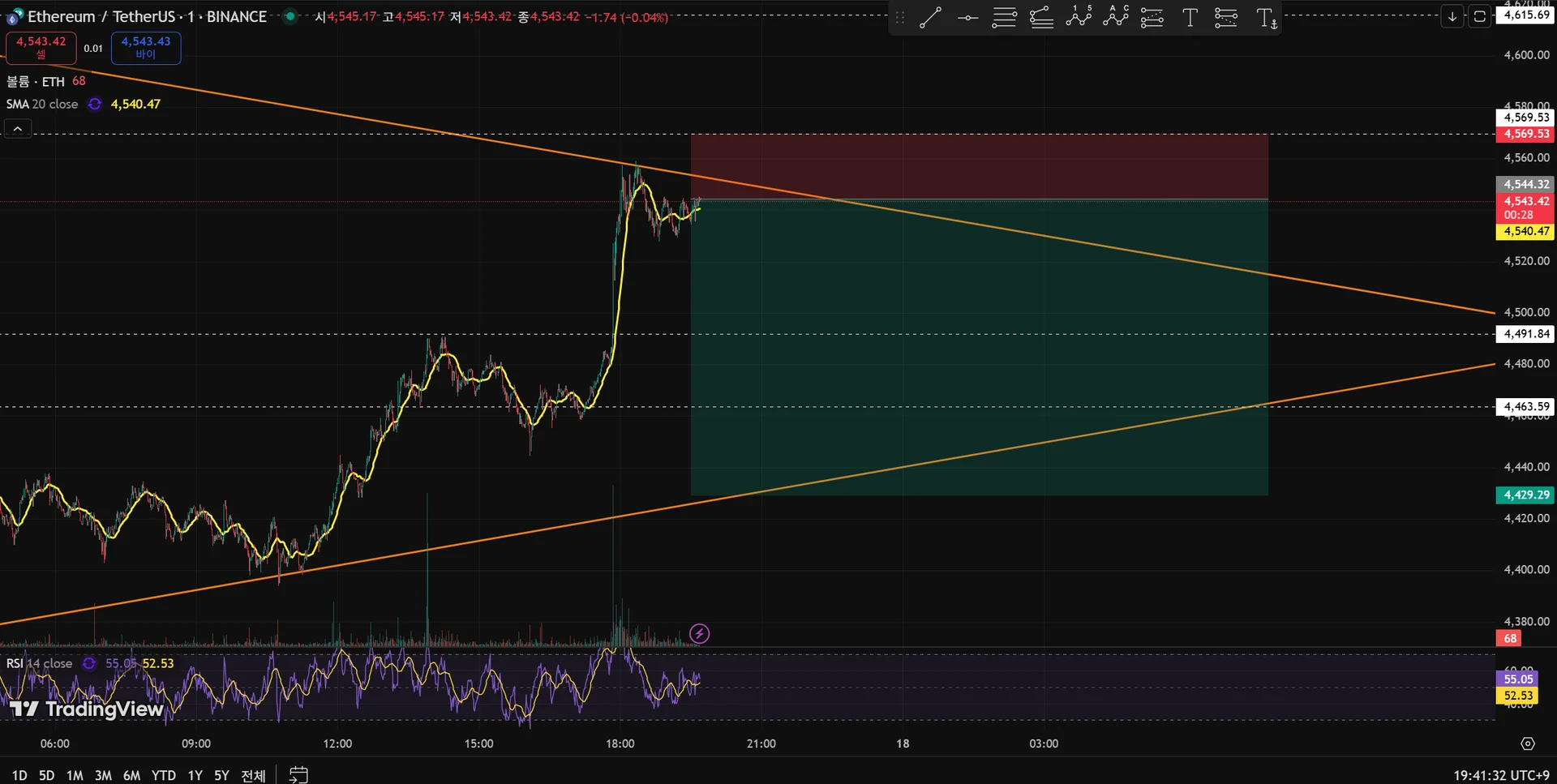Click the SMA 20 close legend label
The height and width of the screenshot is (784, 1557).
[x=42, y=104]
